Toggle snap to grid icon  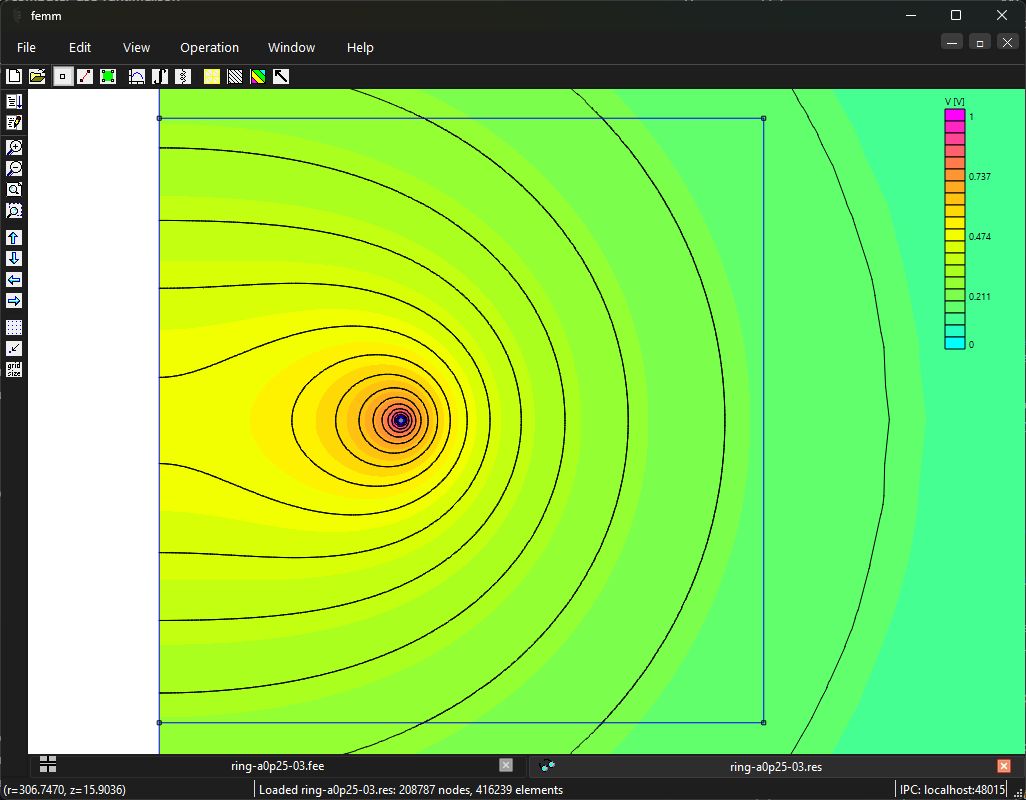point(14,349)
